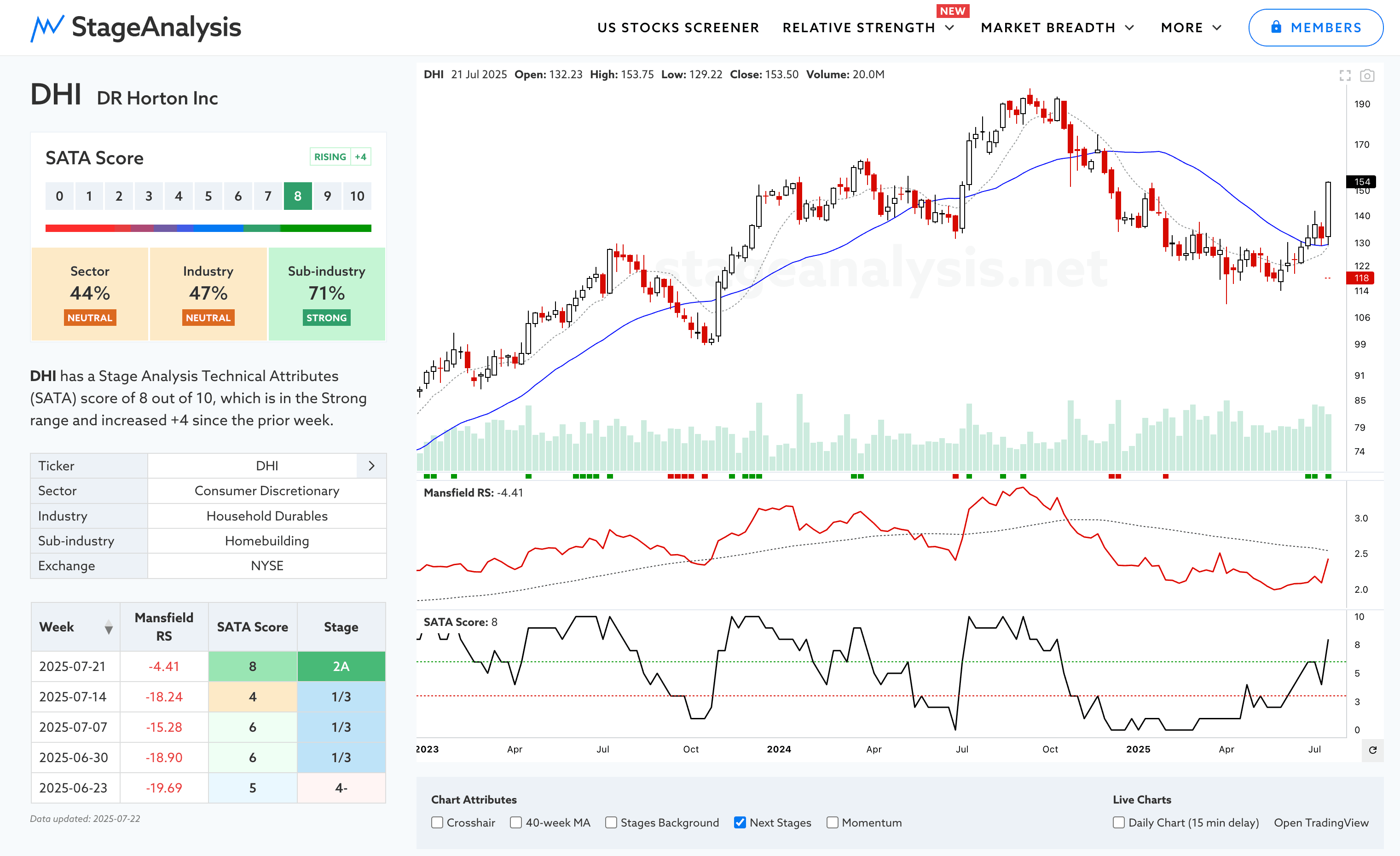Click the Members button
The image size is (1400, 856).
pos(1315,27)
